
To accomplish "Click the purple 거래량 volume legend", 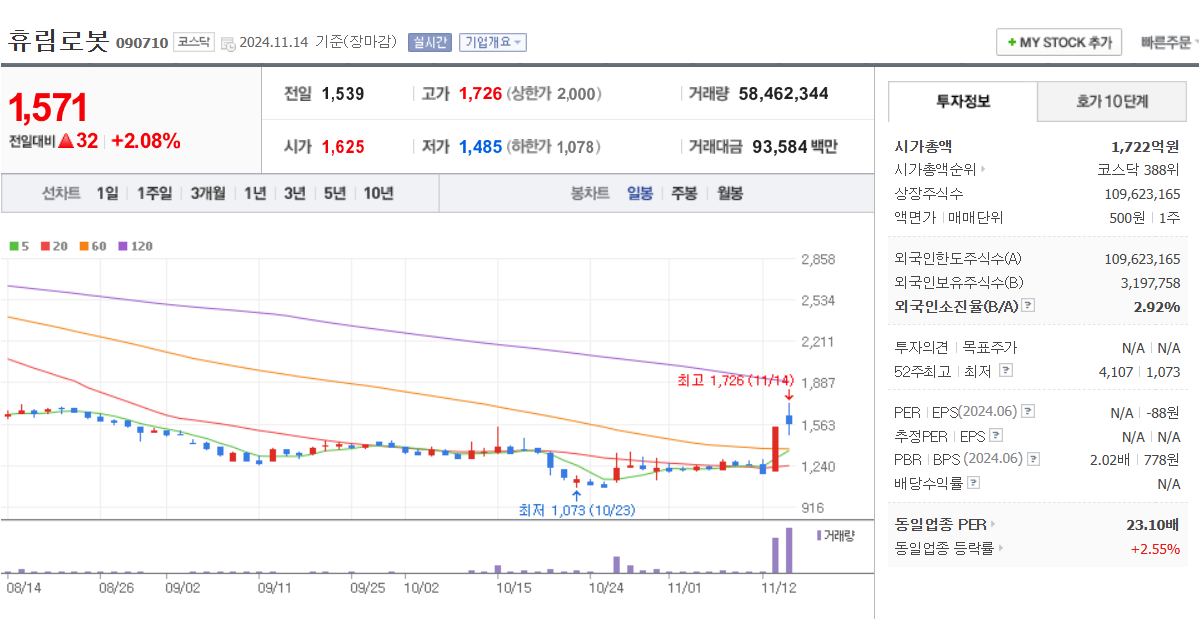I will click(x=835, y=536).
